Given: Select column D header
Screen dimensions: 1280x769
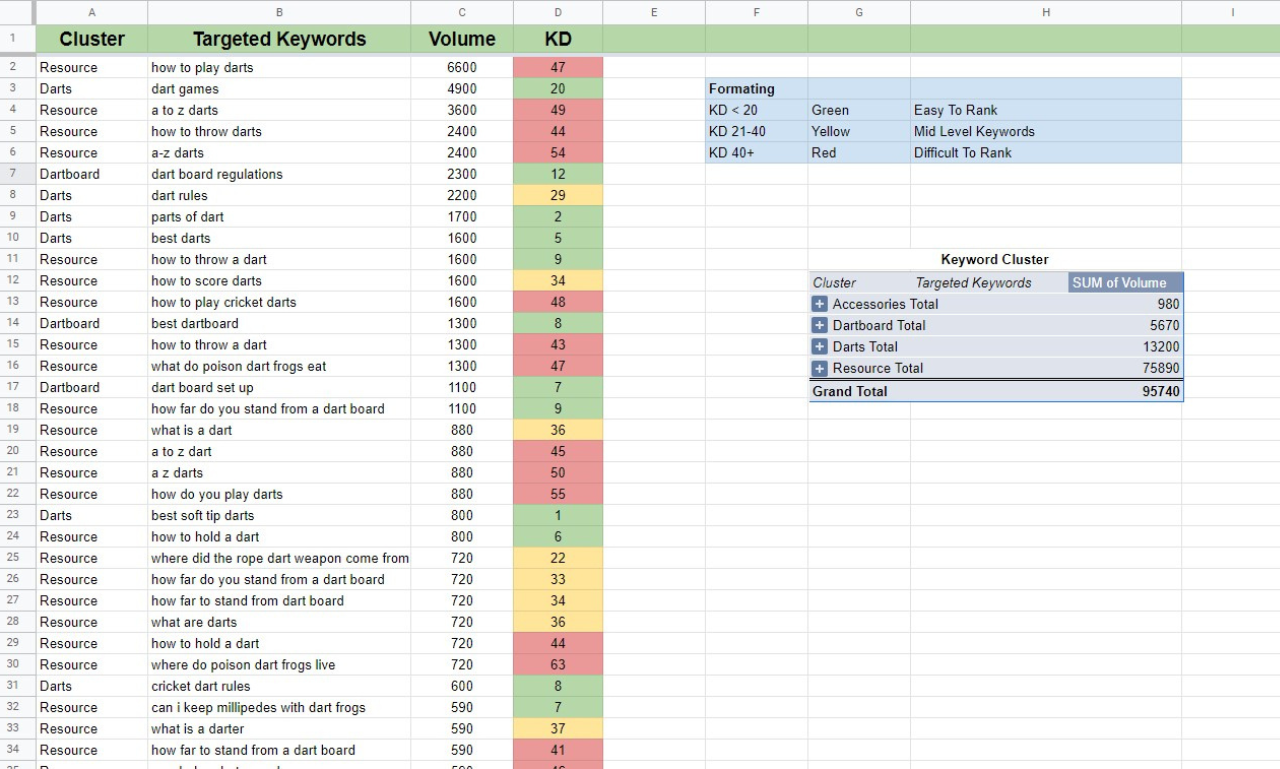Looking at the screenshot, I should pos(558,12).
